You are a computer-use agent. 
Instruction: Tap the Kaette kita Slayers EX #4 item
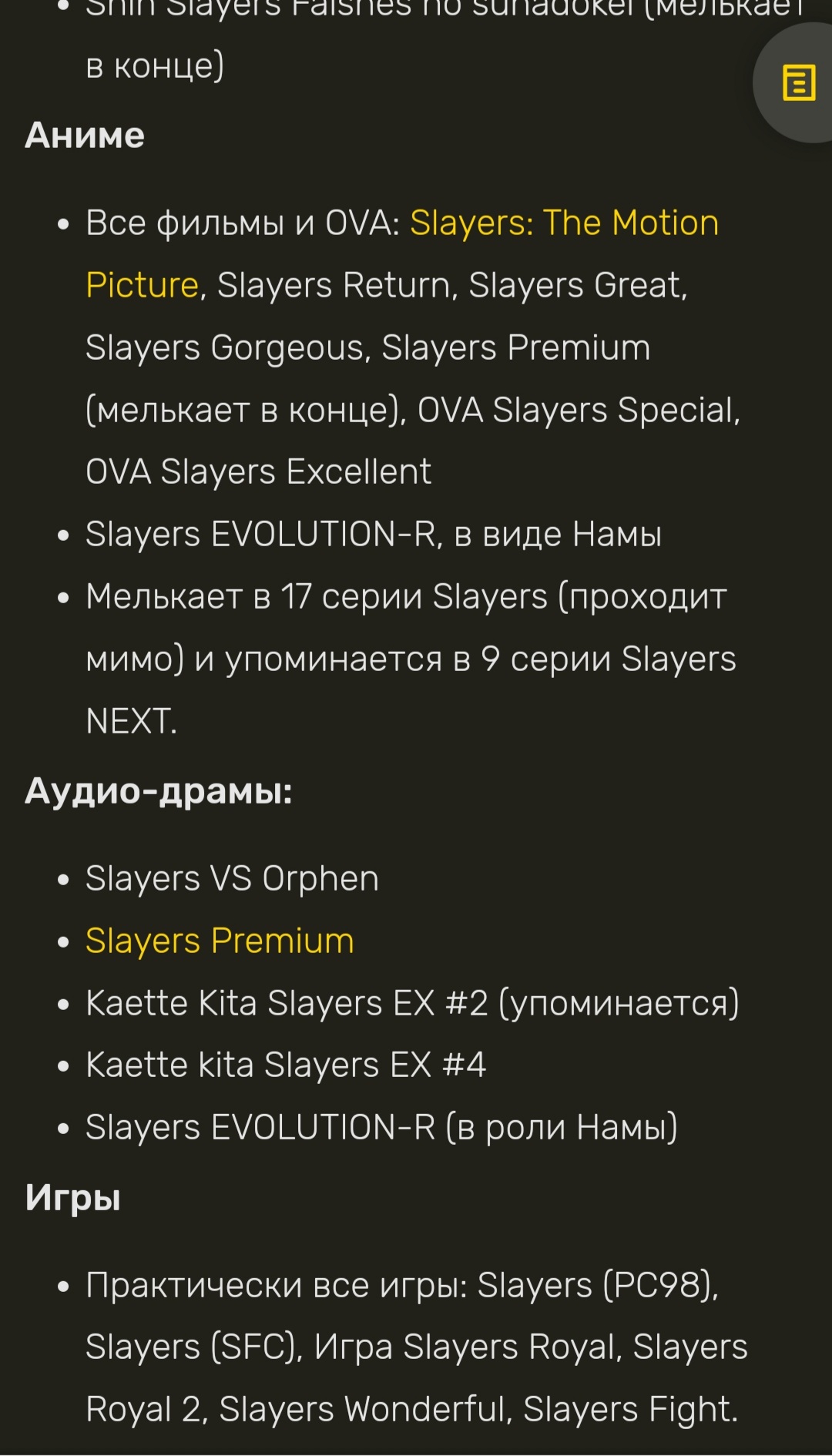(x=286, y=1065)
